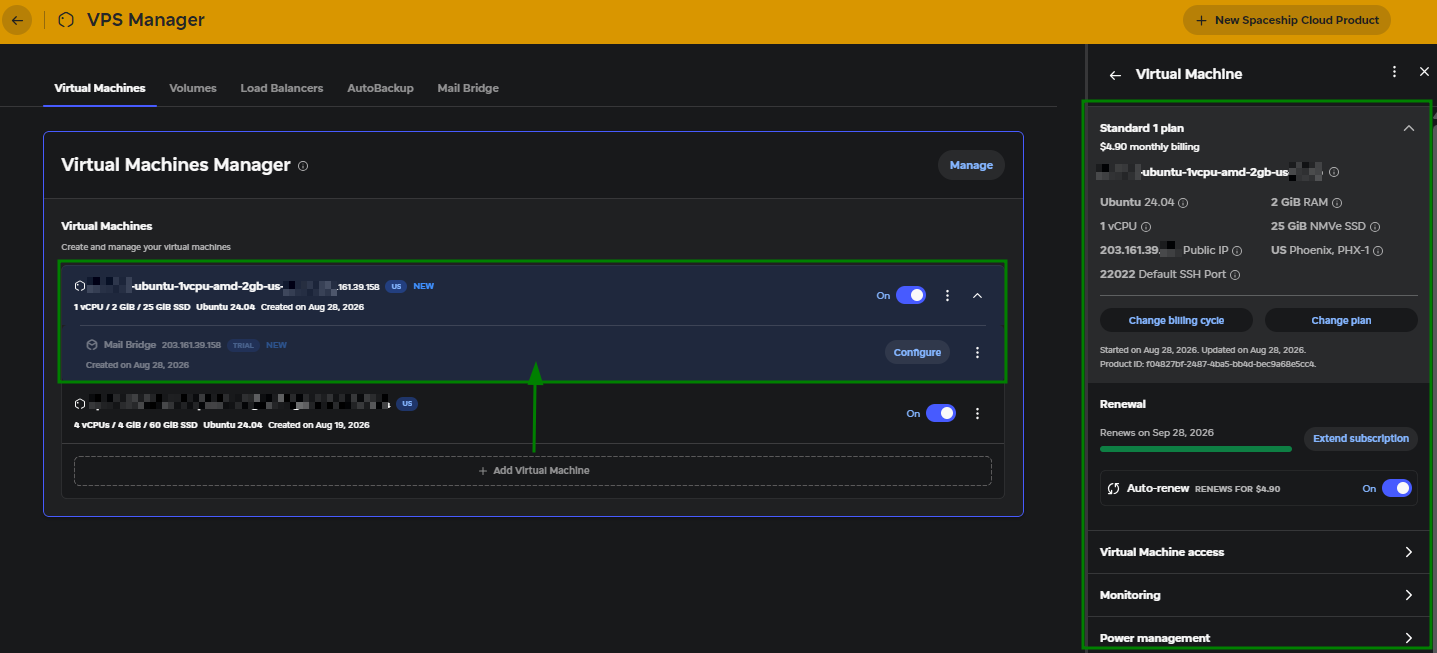This screenshot has height=653, width=1437.
Task: Close the Virtual Machine side panel
Action: click(1425, 72)
